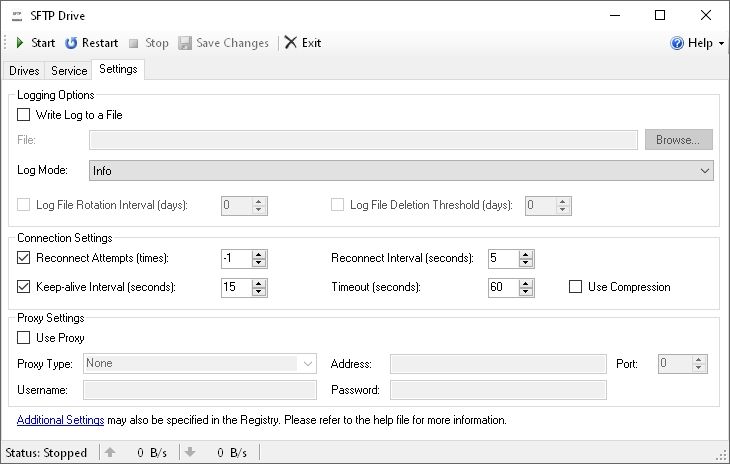Click the proxy Address input field

click(498, 364)
